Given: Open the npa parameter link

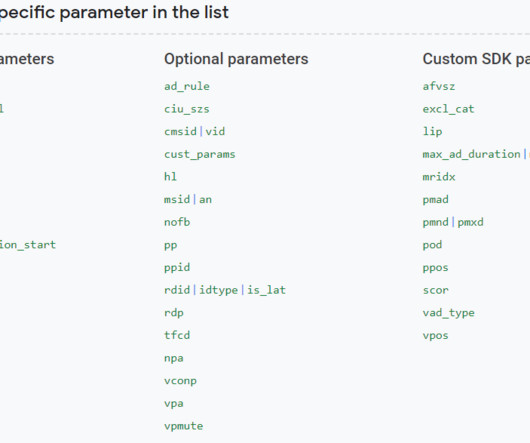Looking at the screenshot, I should click(174, 358).
